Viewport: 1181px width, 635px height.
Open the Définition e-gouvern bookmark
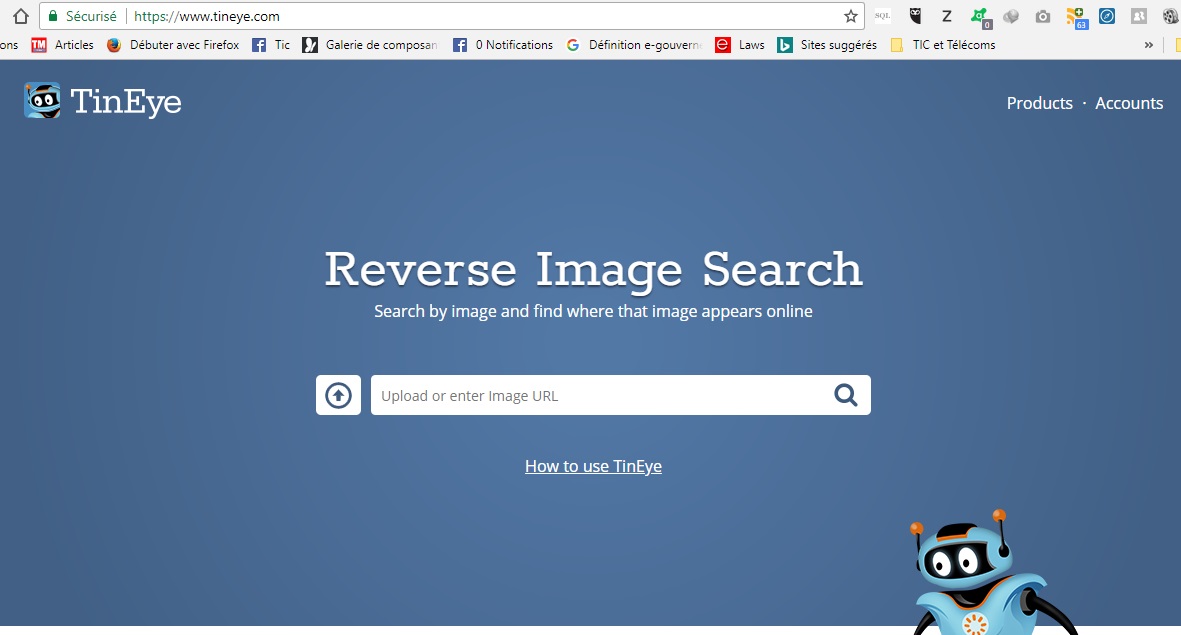pos(633,45)
